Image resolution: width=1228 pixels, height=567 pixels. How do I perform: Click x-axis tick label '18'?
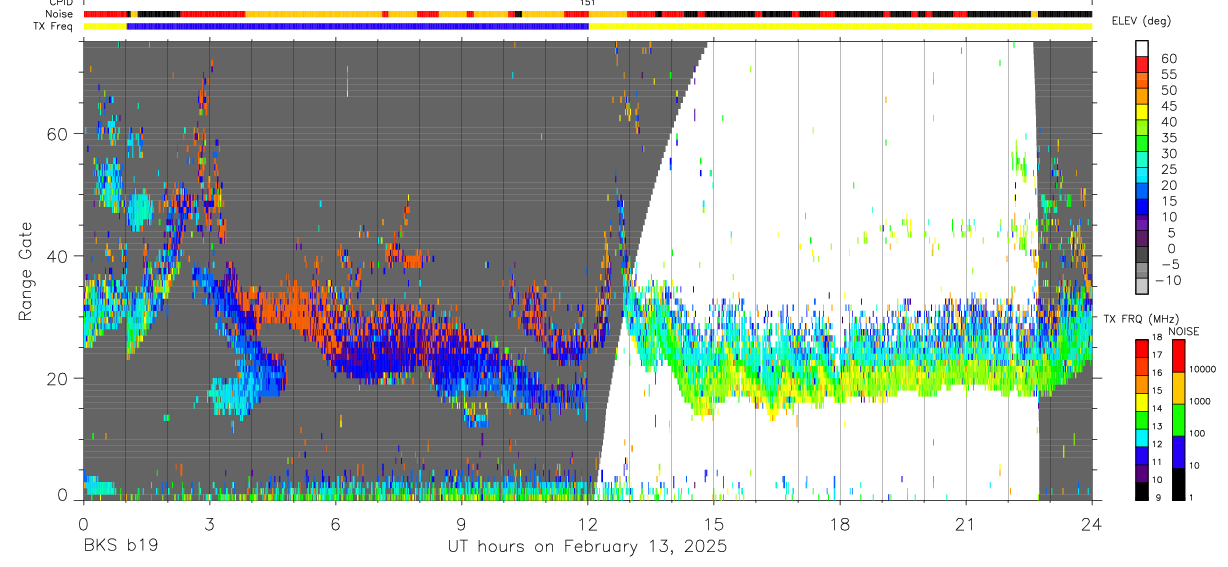[x=840, y=524]
